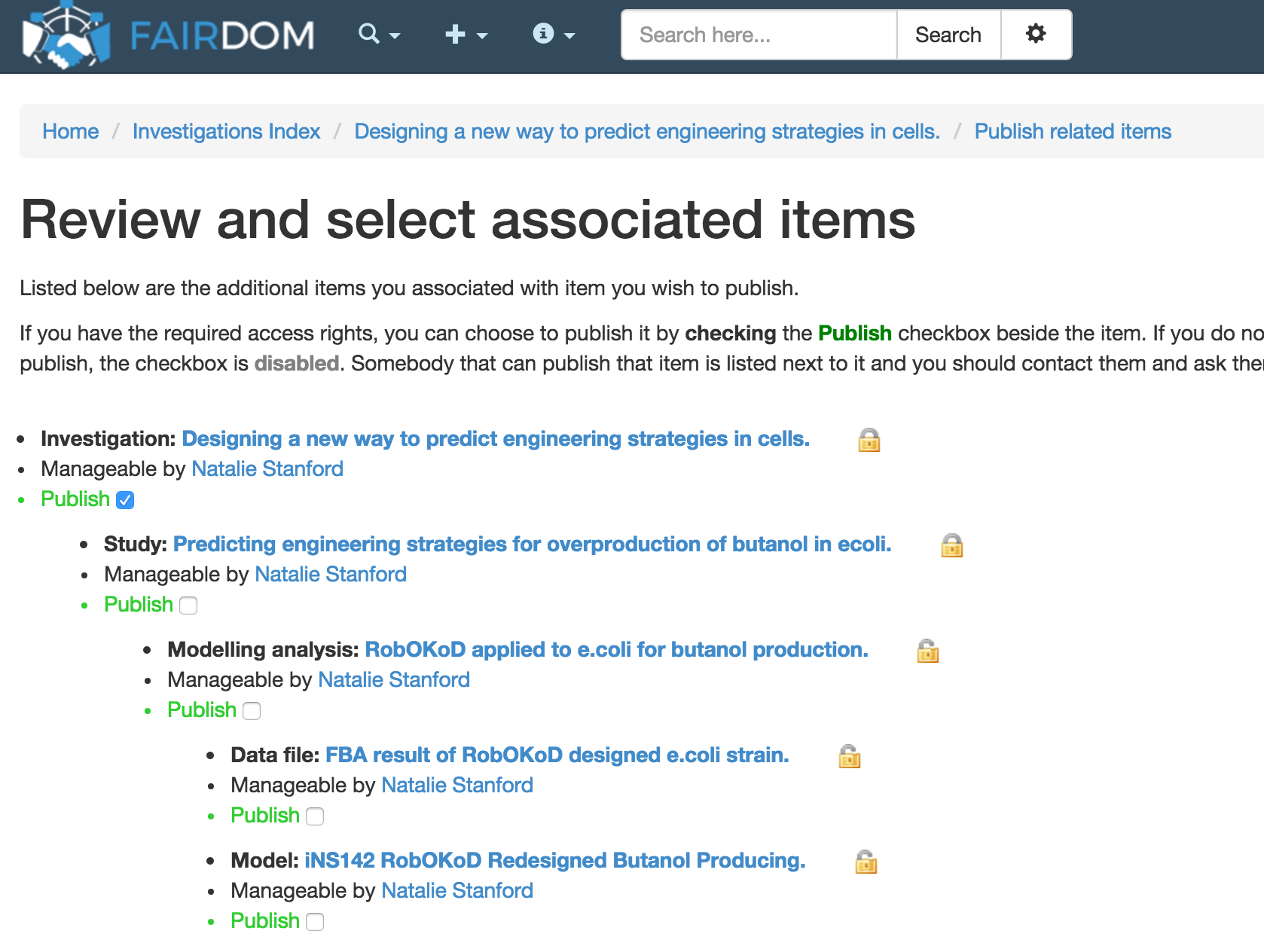Viewport: 1264px width, 952px height.
Task: Tick Publish checkbox for the Data file
Action: 316,816
